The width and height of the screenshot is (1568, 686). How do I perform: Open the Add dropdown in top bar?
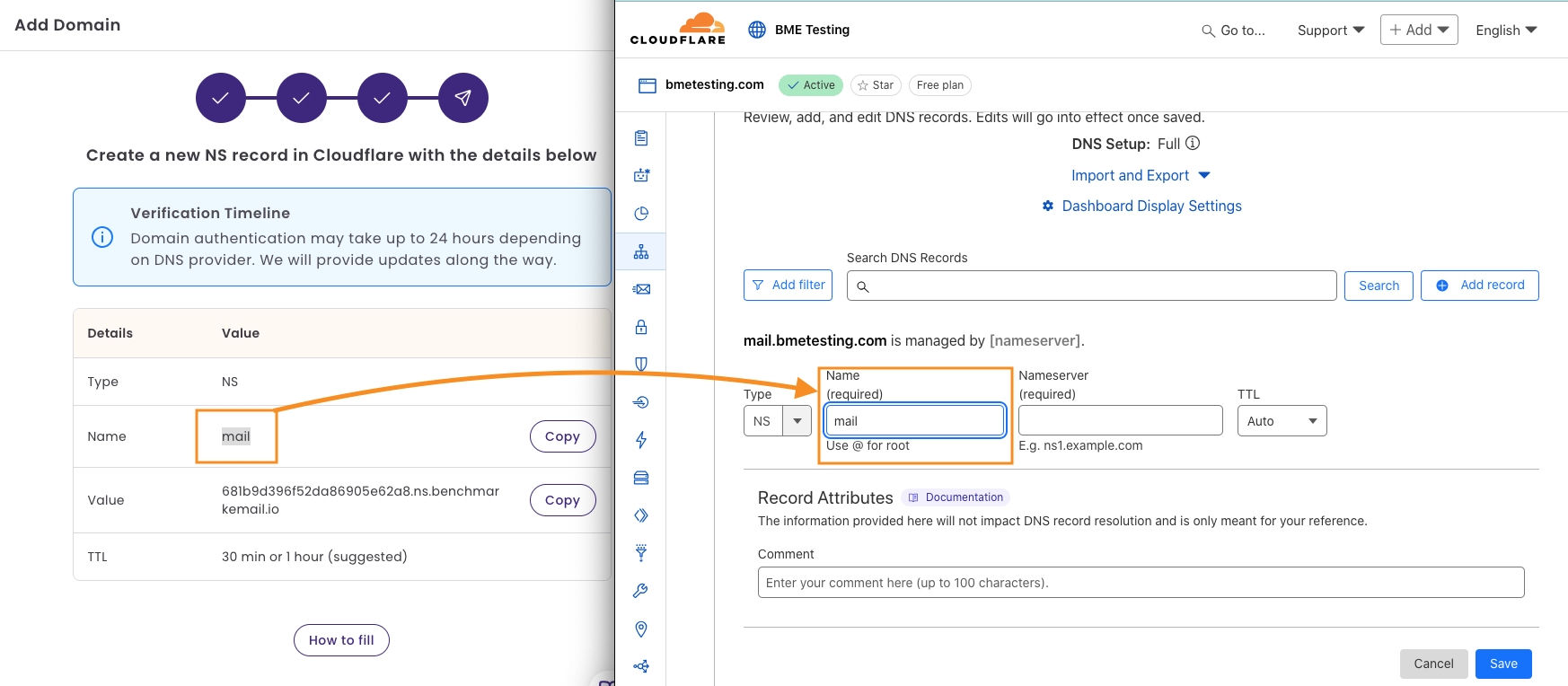(x=1419, y=30)
